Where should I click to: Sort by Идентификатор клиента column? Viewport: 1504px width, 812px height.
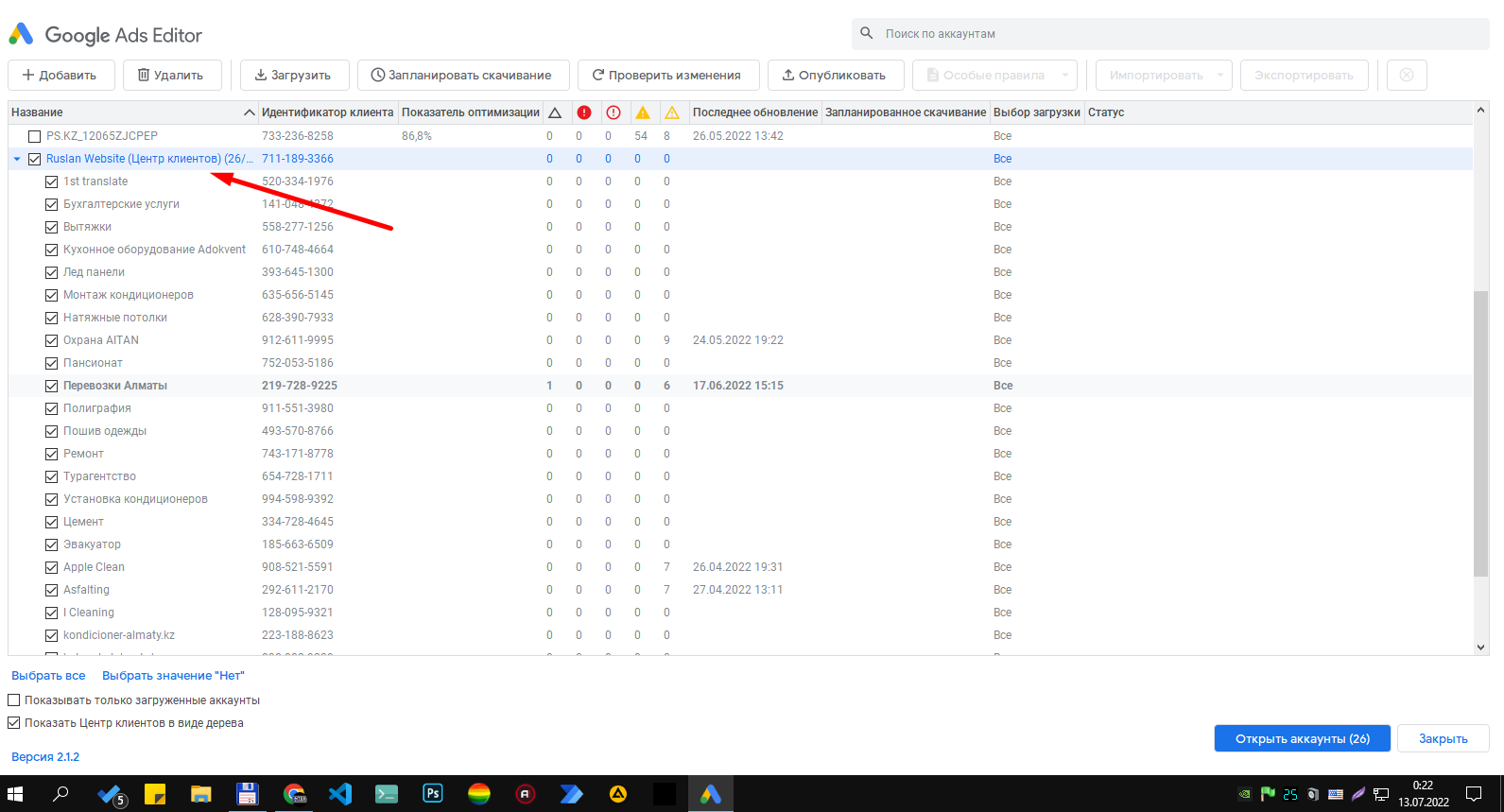tap(327, 112)
